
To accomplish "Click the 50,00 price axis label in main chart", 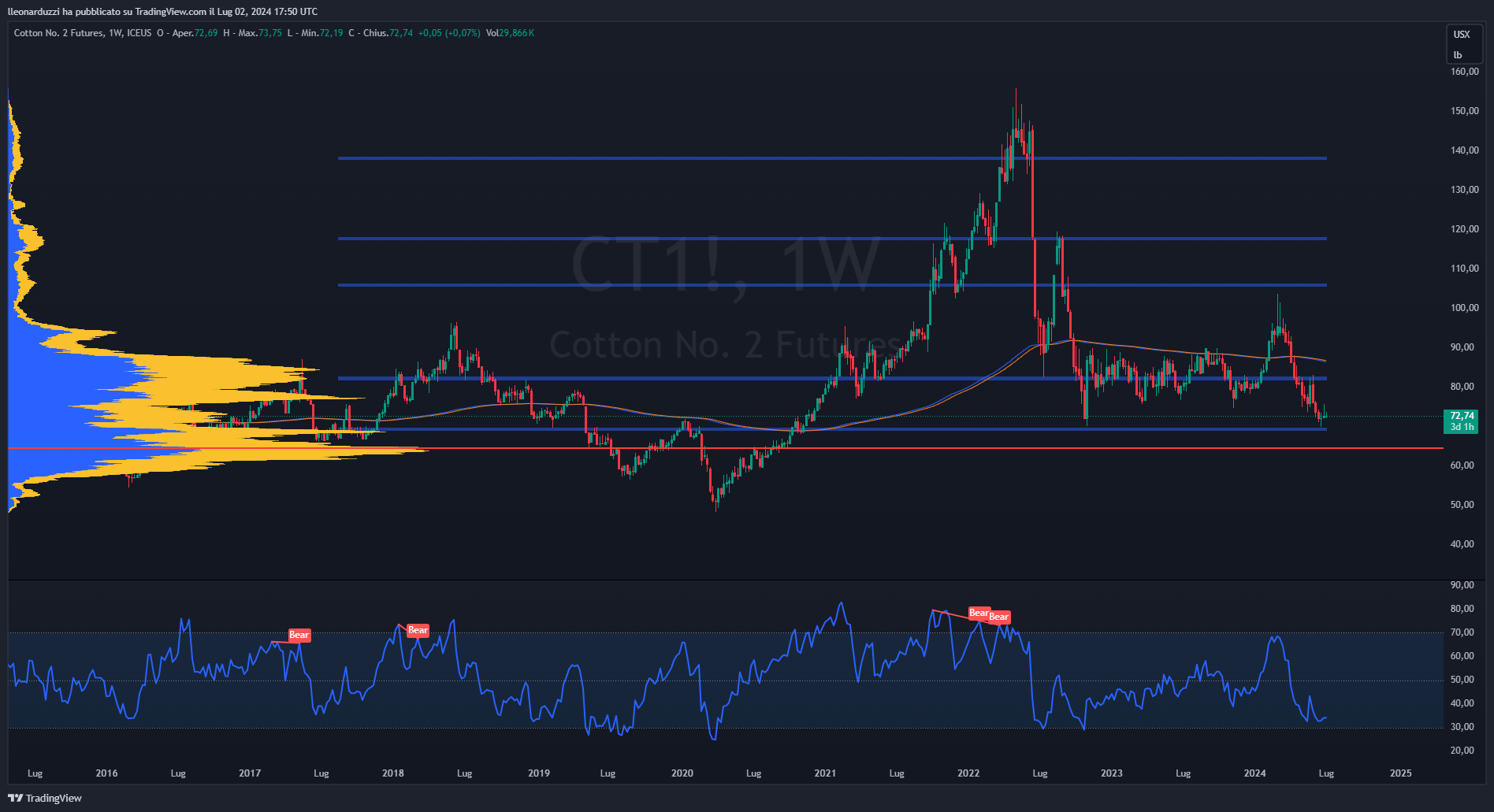I will point(1462,505).
